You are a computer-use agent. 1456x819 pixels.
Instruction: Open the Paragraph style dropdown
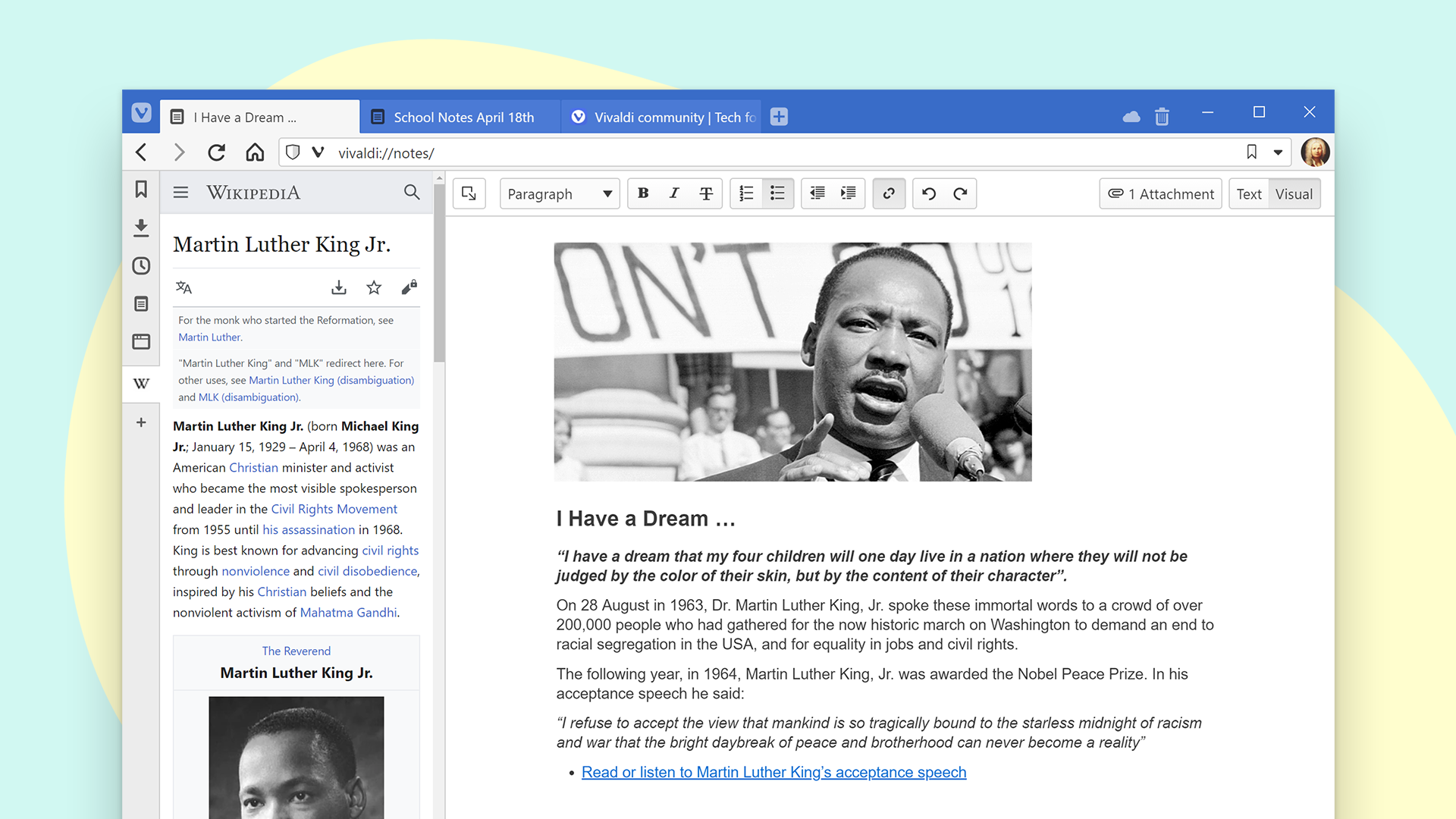click(558, 194)
